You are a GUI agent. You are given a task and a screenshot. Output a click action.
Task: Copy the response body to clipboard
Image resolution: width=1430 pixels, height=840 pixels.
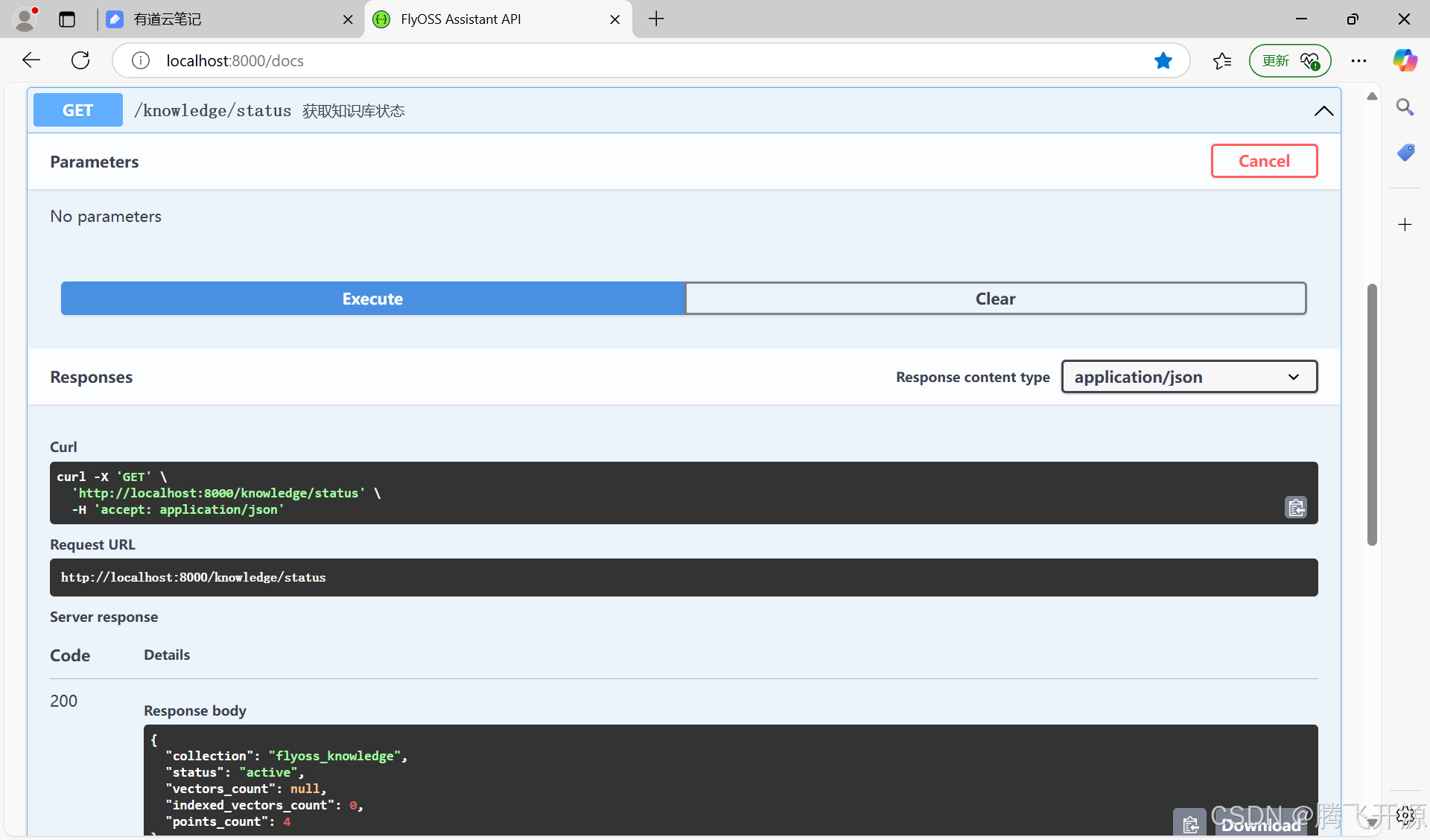[1190, 824]
